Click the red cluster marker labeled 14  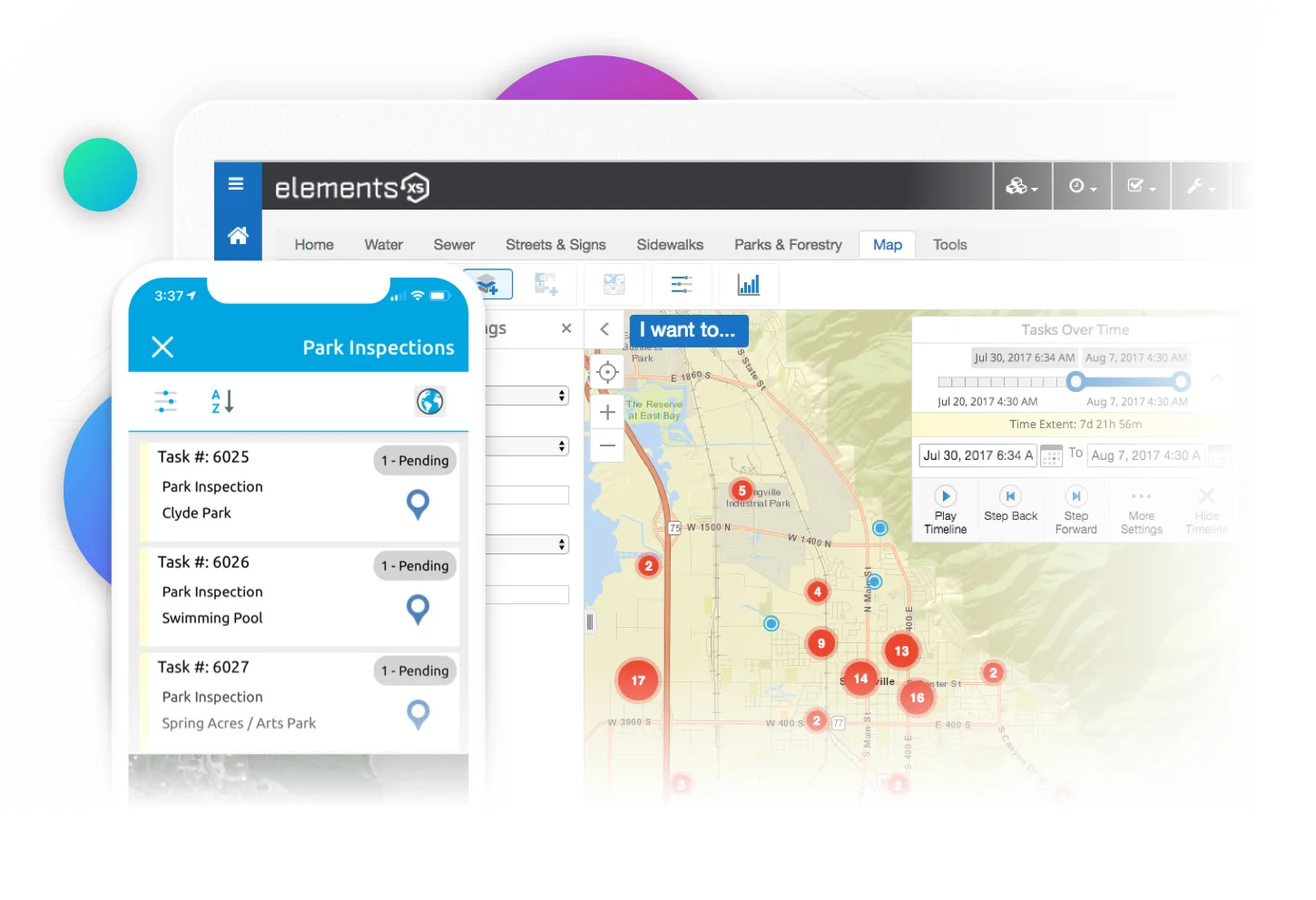(x=860, y=678)
